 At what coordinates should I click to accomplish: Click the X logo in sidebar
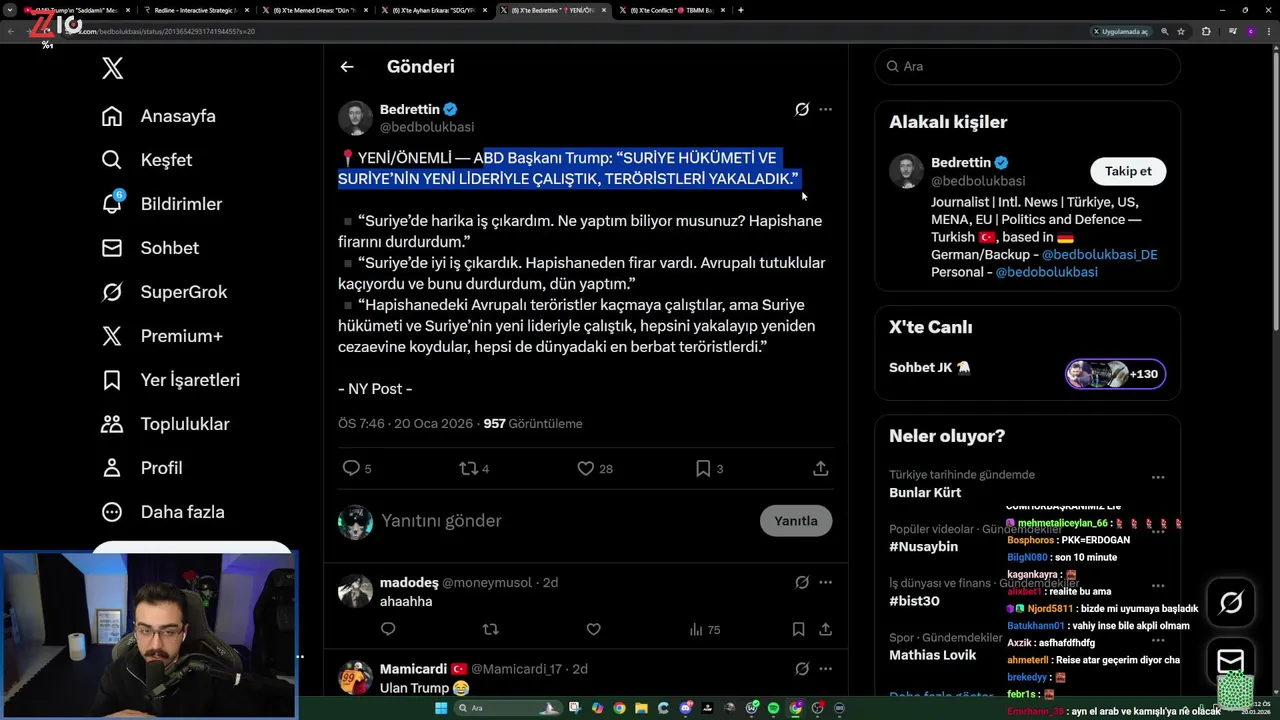pyautogui.click(x=112, y=68)
